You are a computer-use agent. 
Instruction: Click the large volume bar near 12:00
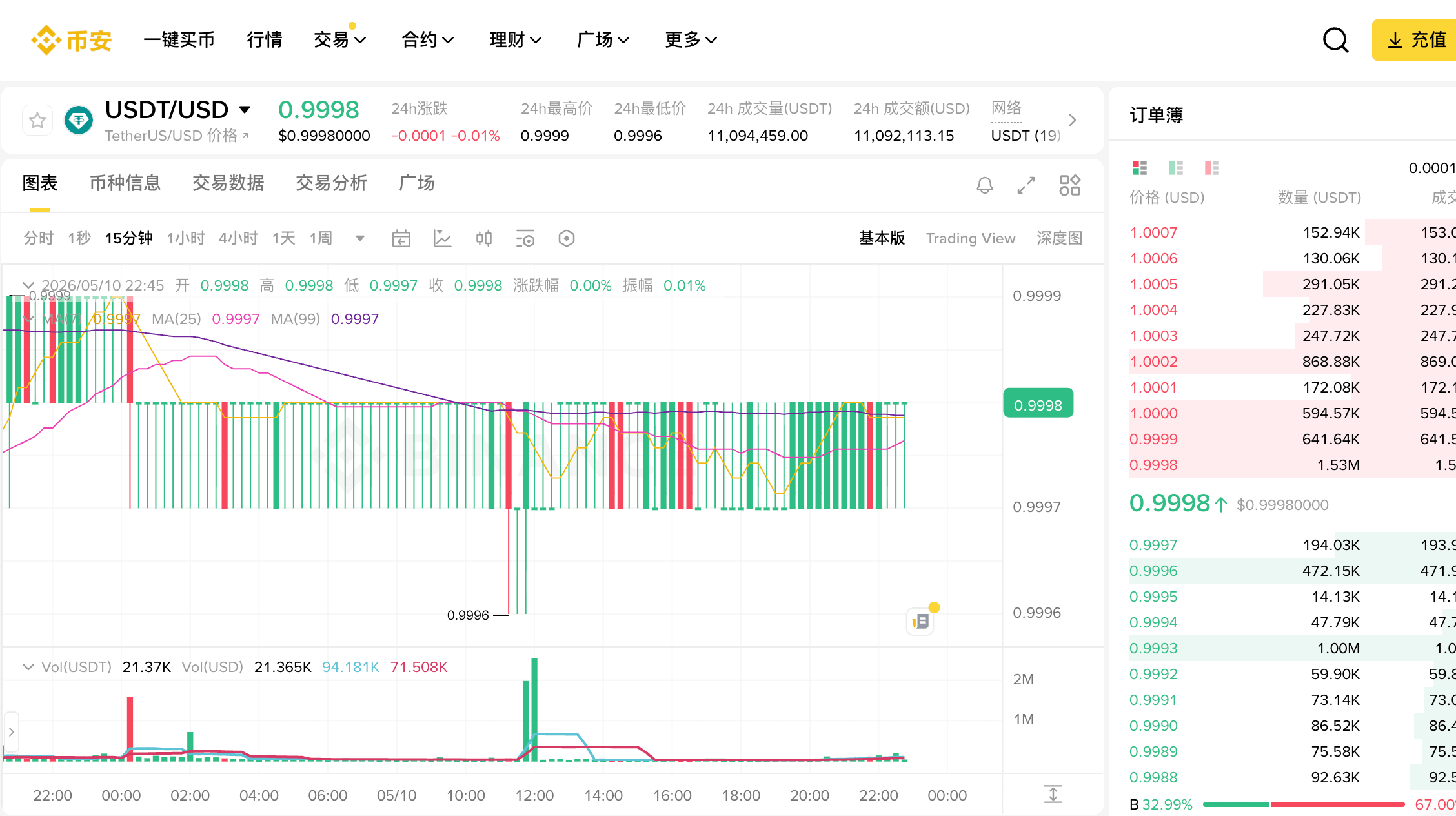(x=534, y=710)
